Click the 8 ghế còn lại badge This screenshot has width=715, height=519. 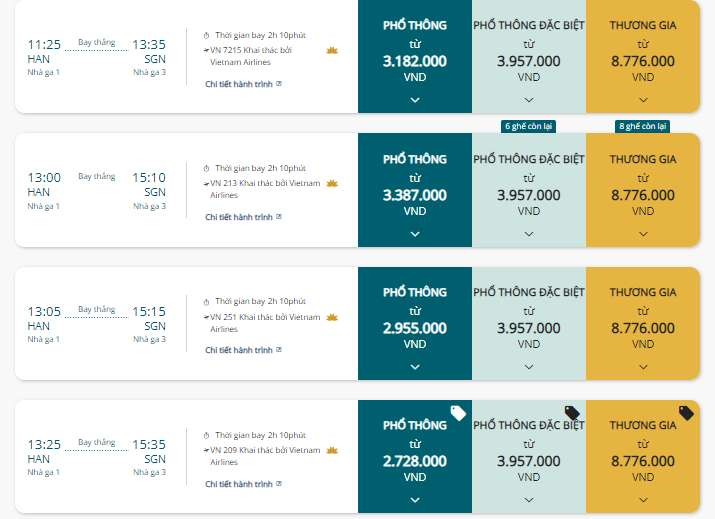642,126
